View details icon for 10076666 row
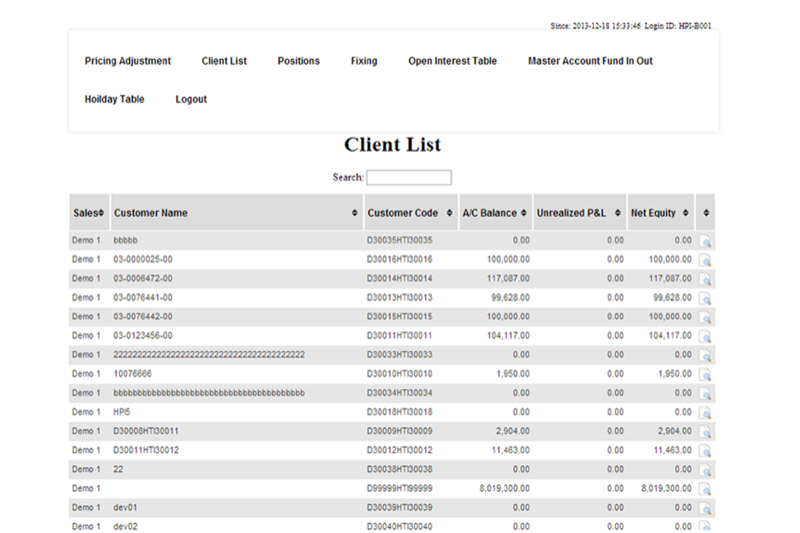800x533 pixels. [705, 374]
